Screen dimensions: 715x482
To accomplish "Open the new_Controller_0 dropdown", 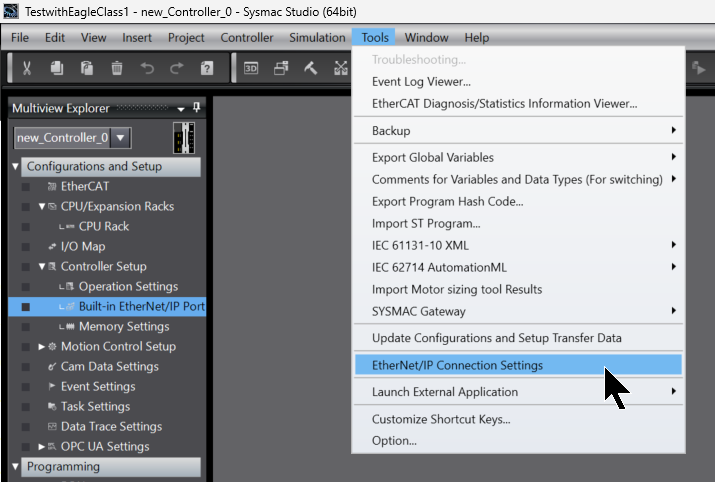I will (x=121, y=138).
